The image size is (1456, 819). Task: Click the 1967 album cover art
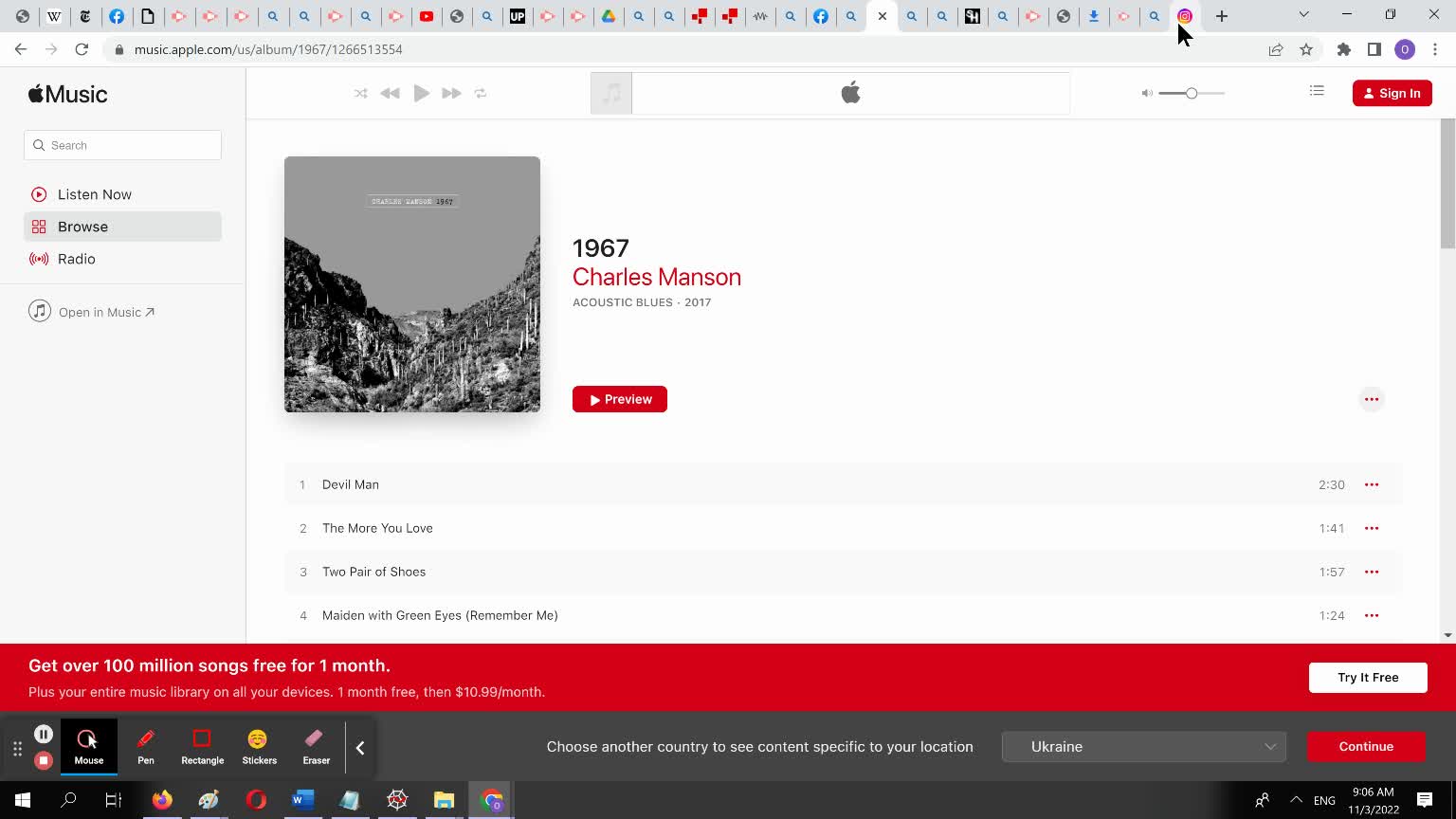point(412,284)
